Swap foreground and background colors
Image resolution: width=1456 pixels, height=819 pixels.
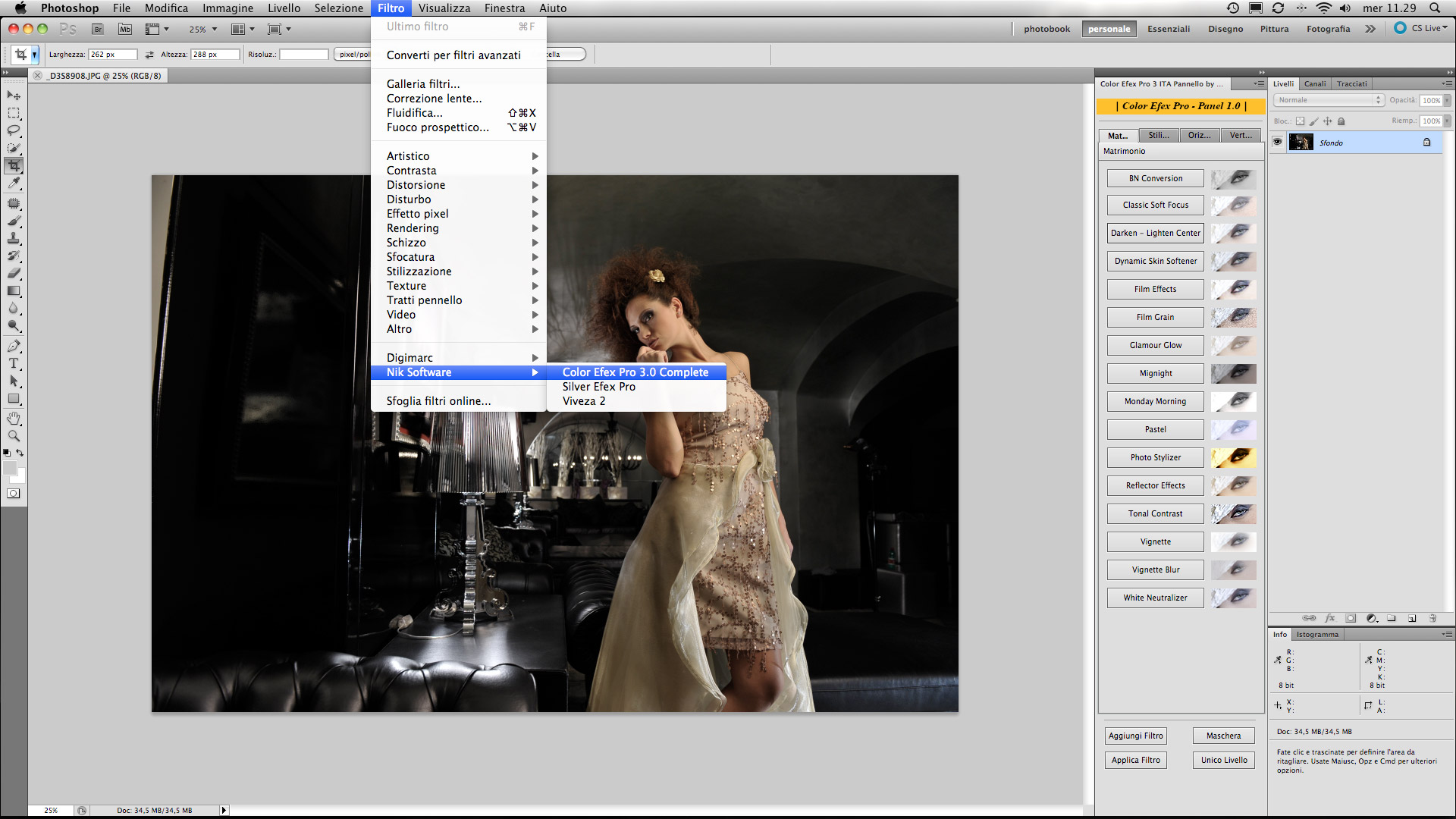pyautogui.click(x=20, y=453)
